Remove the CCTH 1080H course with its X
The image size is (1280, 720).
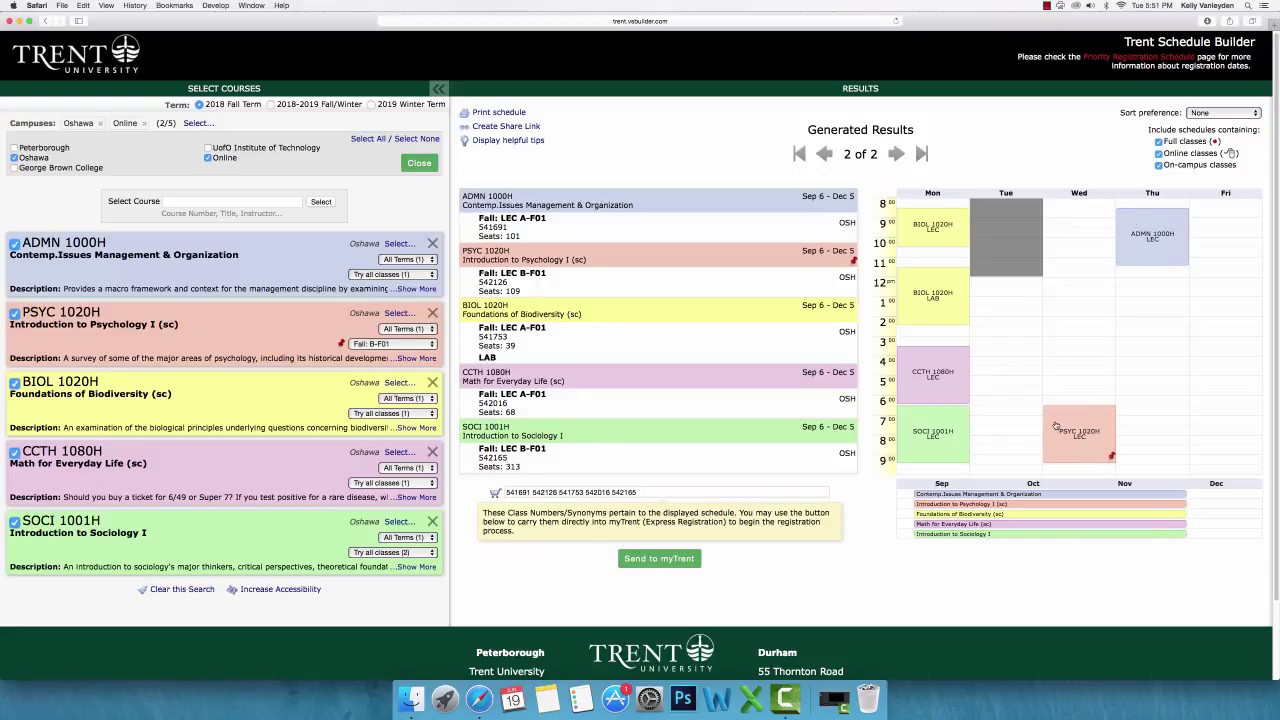pyautogui.click(x=432, y=452)
